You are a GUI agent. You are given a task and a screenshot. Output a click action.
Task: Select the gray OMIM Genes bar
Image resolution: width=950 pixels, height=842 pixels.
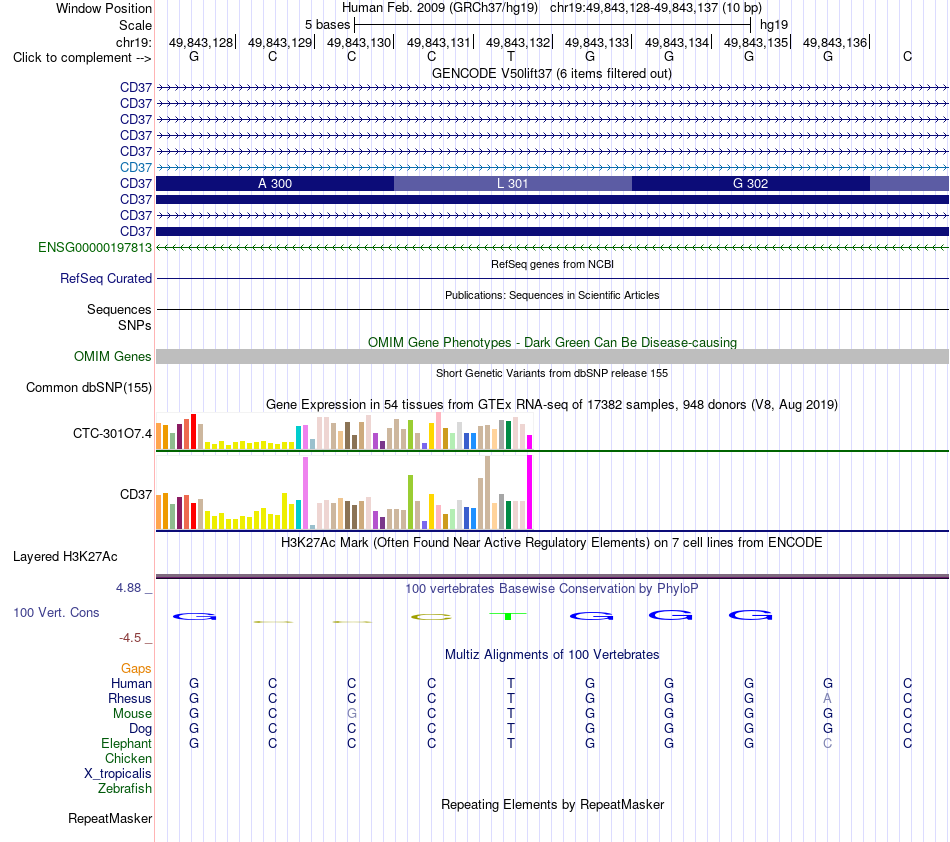click(x=552, y=356)
